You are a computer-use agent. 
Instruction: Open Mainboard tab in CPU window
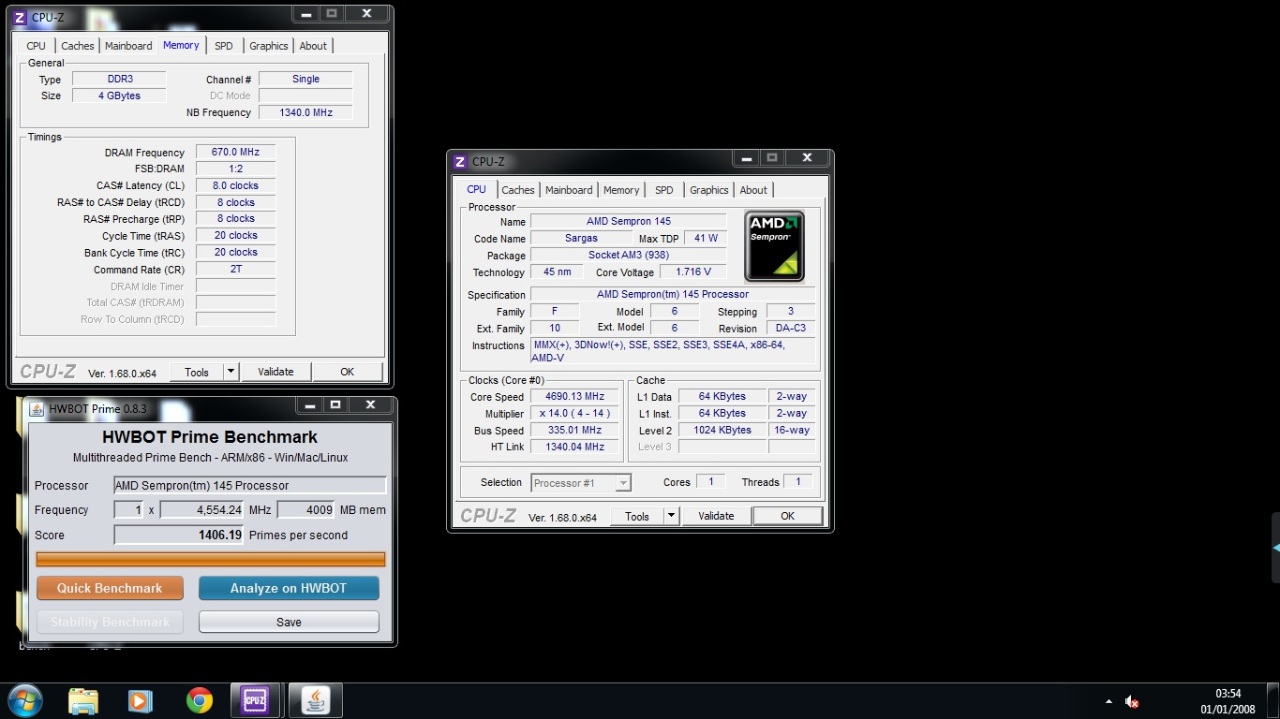[x=569, y=190]
